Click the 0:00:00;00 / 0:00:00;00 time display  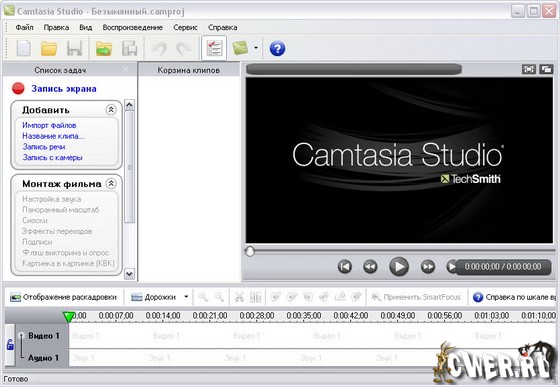pyautogui.click(x=502, y=266)
